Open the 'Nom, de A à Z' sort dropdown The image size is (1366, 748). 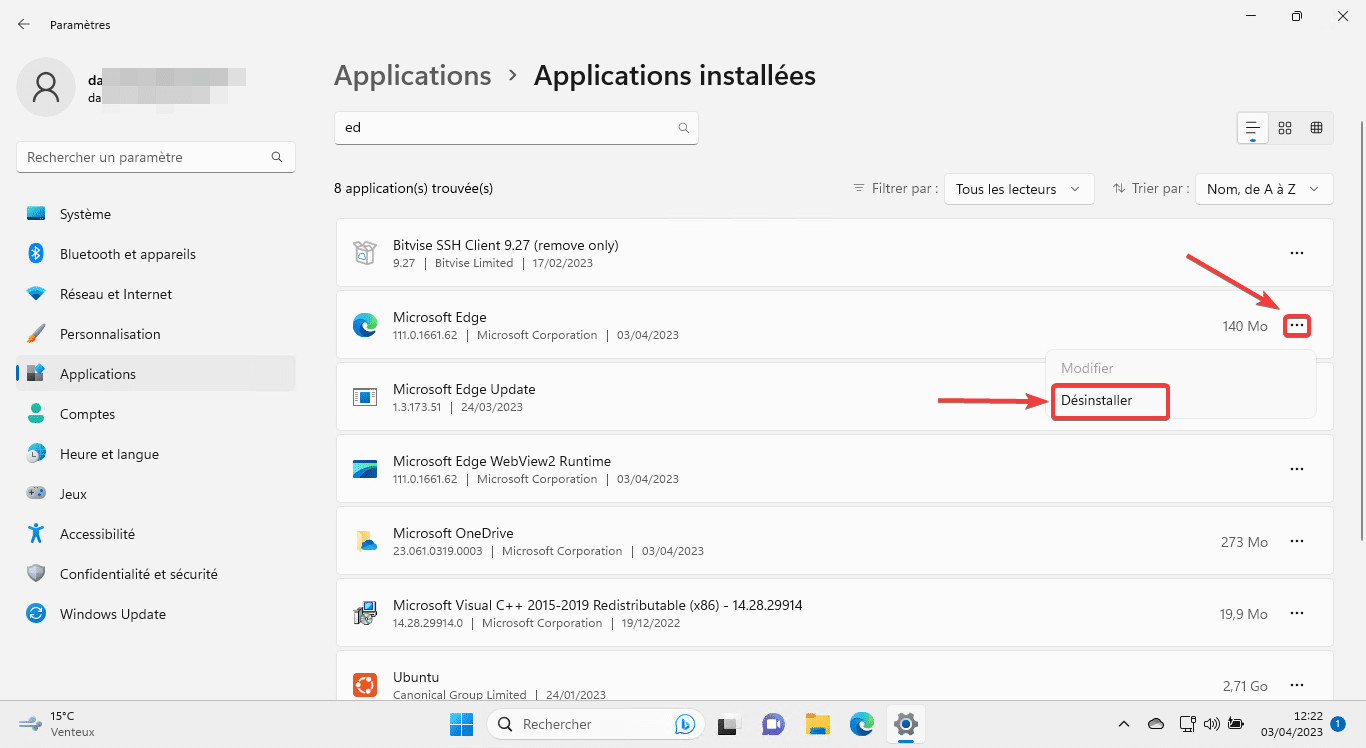tap(1264, 189)
